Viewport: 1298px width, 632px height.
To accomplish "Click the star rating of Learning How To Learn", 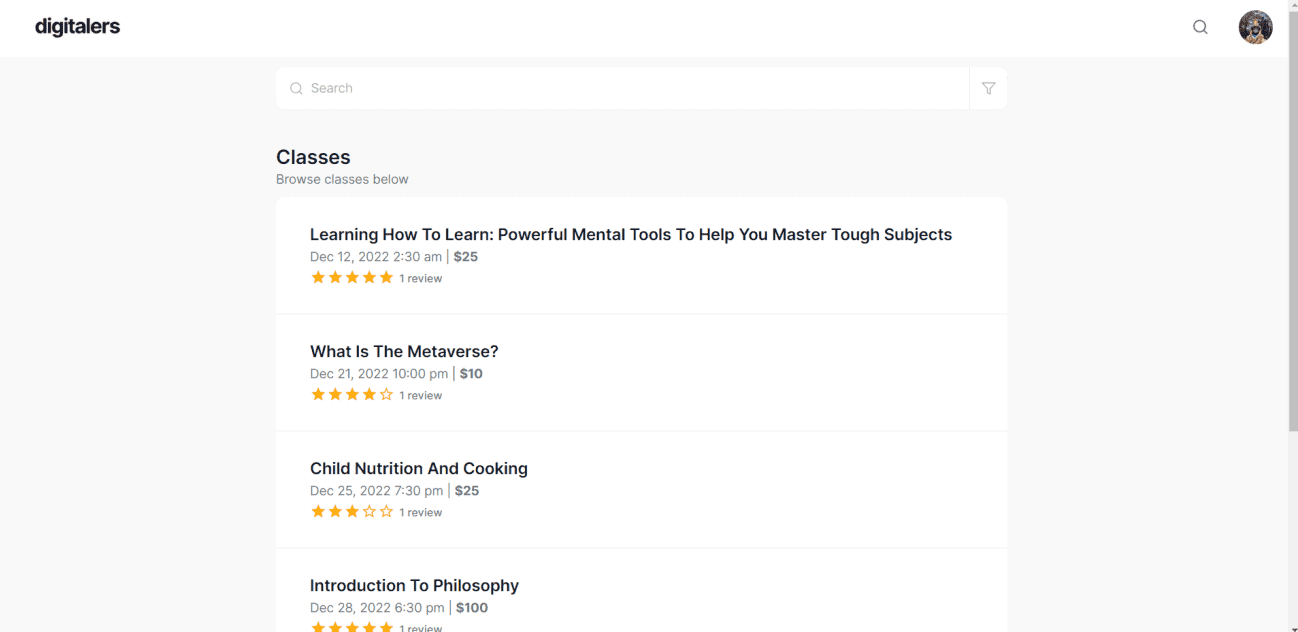I will 352,278.
